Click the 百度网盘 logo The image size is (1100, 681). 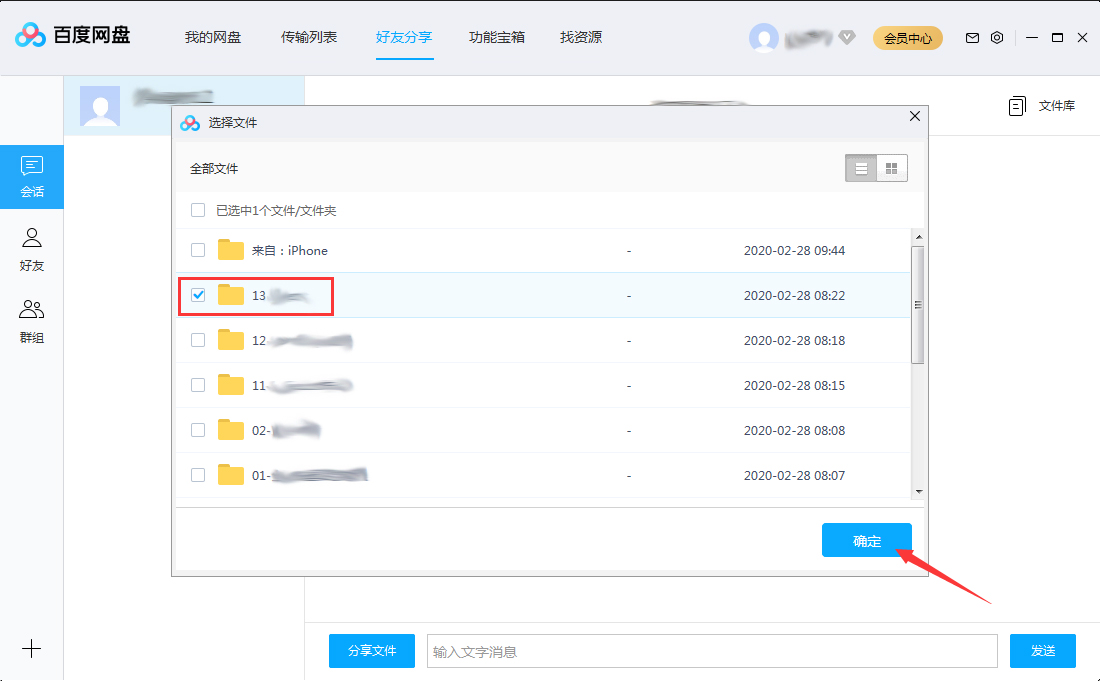point(70,36)
